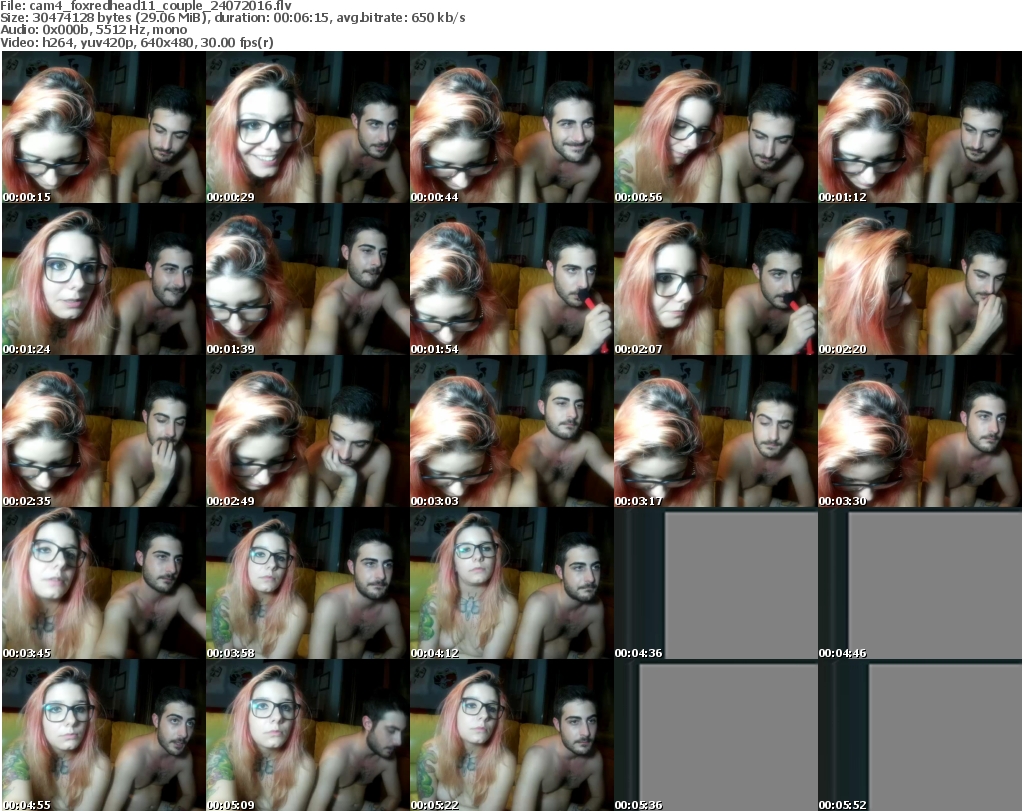Select the thumbnail stamped 00:05:22
The height and width of the screenshot is (811, 1024).
511,736
